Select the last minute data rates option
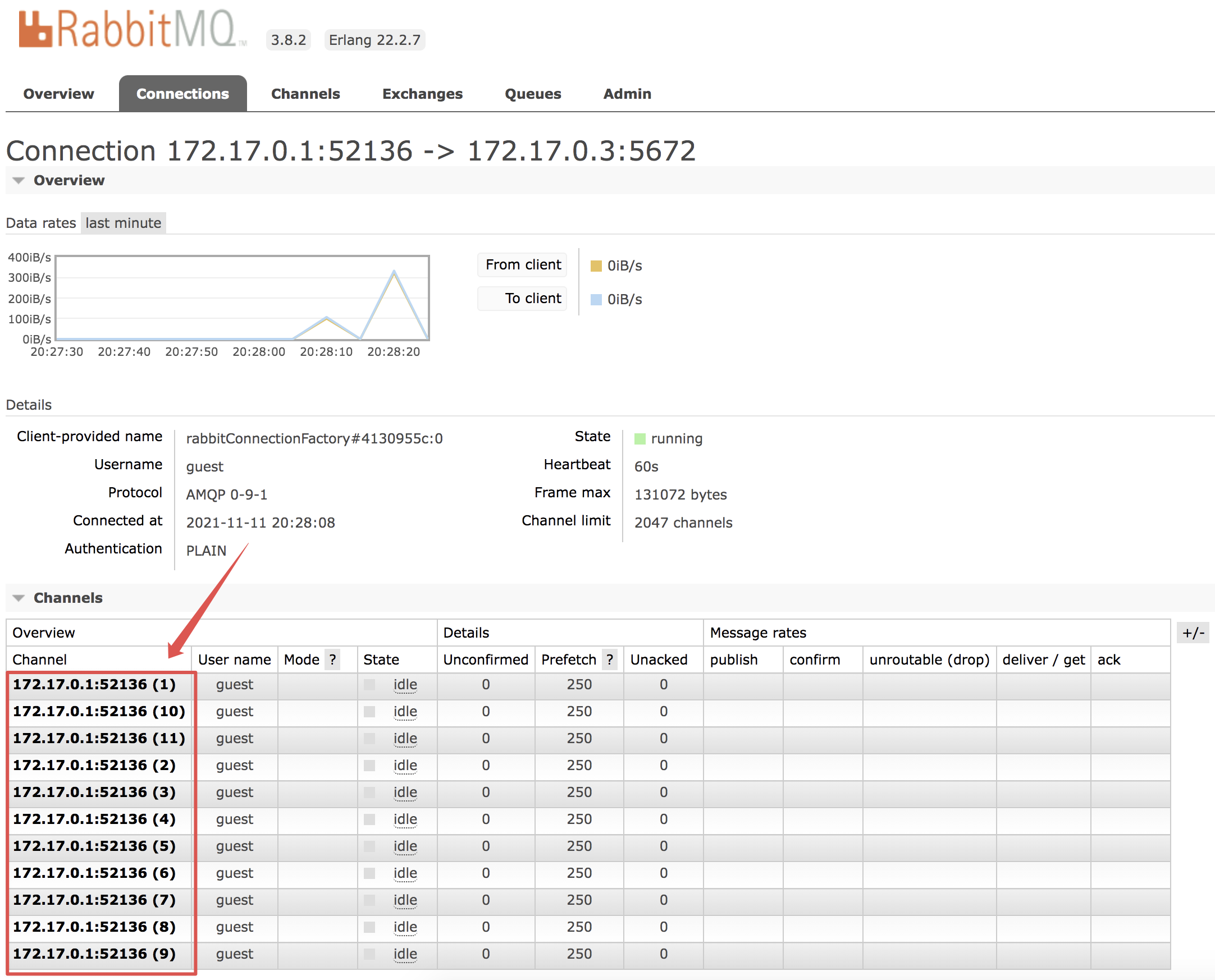 [123, 223]
